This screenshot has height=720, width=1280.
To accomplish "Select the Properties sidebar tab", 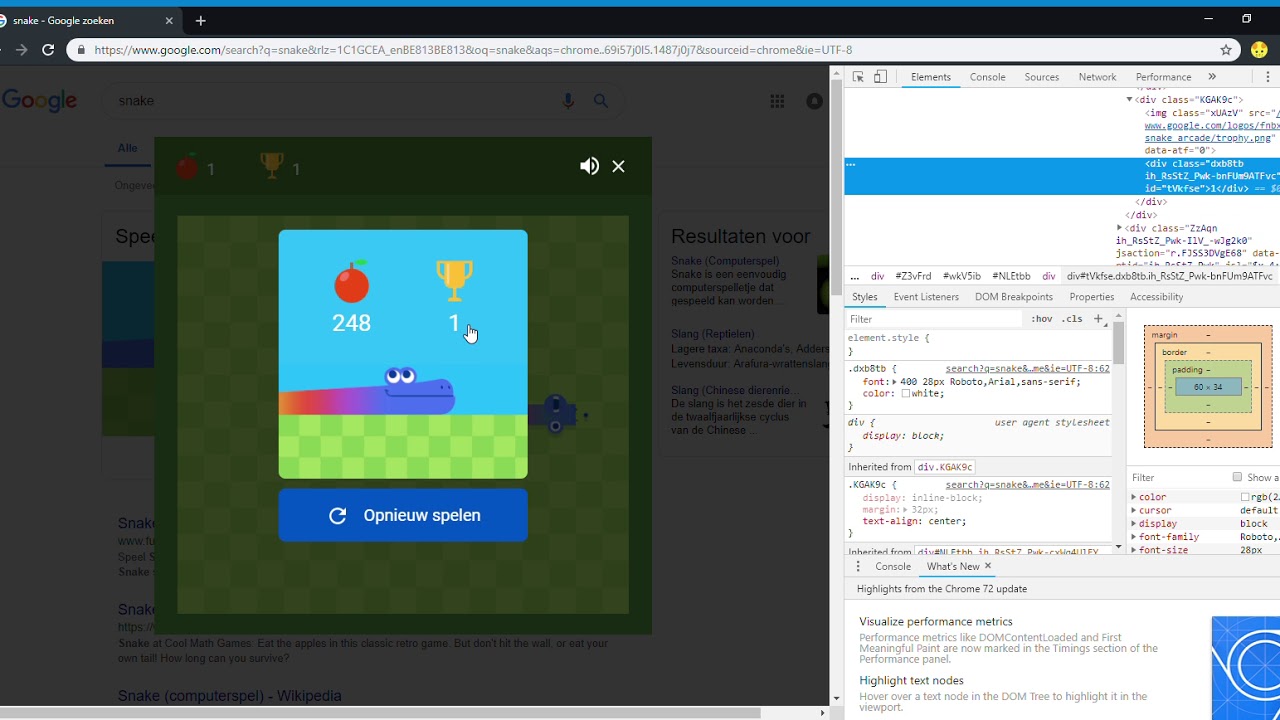I will coord(1091,297).
